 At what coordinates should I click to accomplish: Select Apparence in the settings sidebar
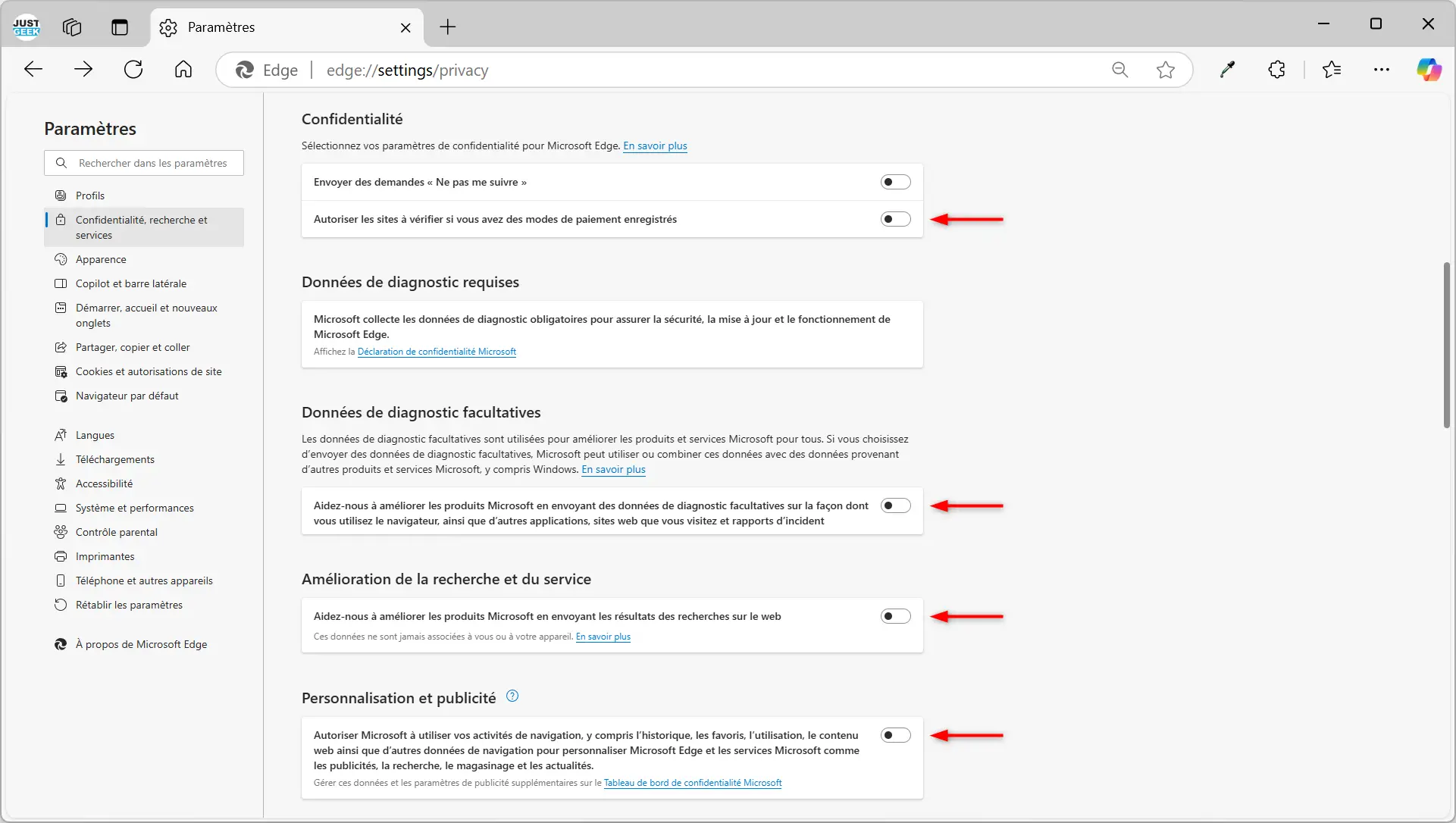coord(101,259)
